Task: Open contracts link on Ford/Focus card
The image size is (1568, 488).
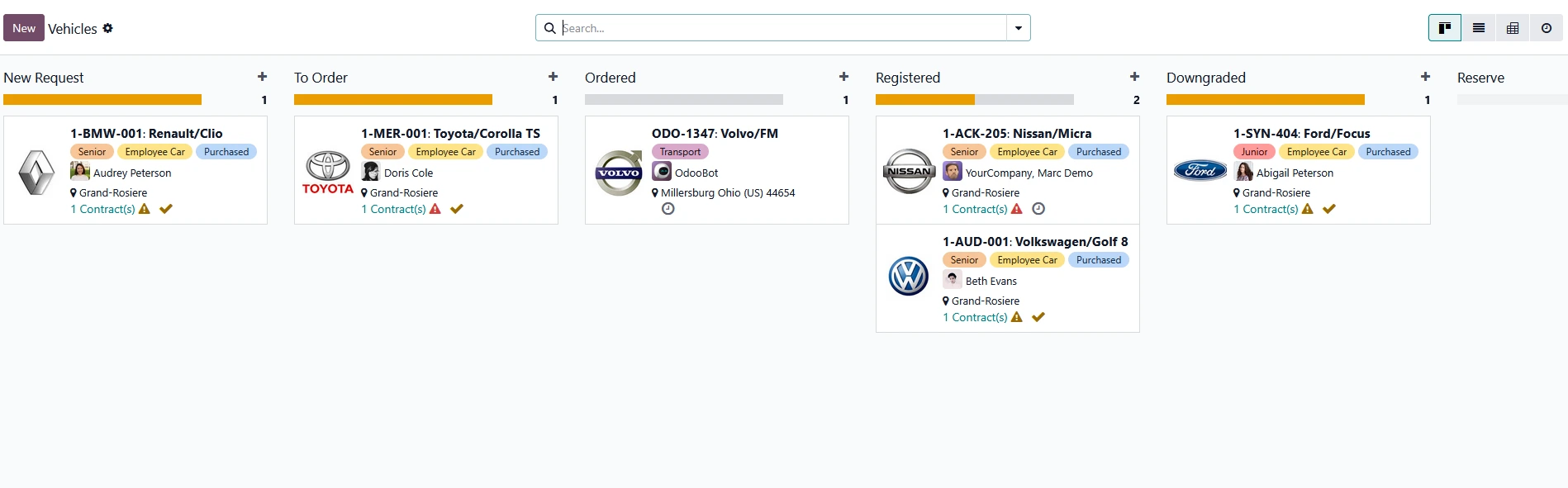Action: point(1266,209)
